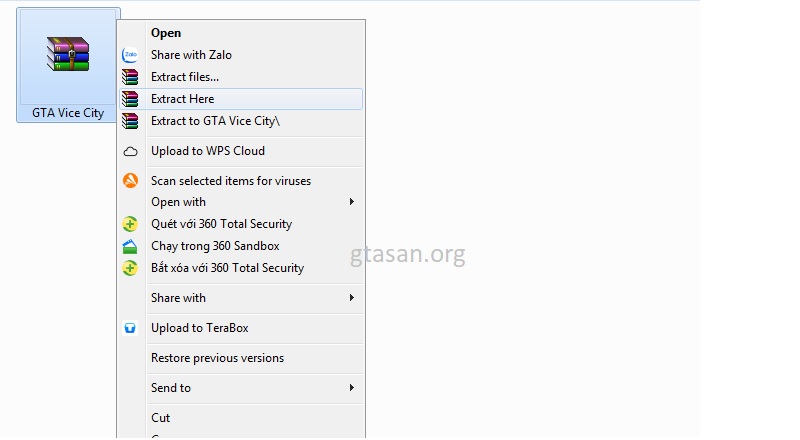Viewport: 800px width, 440px height.
Task: Click the Zalo icon in context menu
Action: coord(130,55)
